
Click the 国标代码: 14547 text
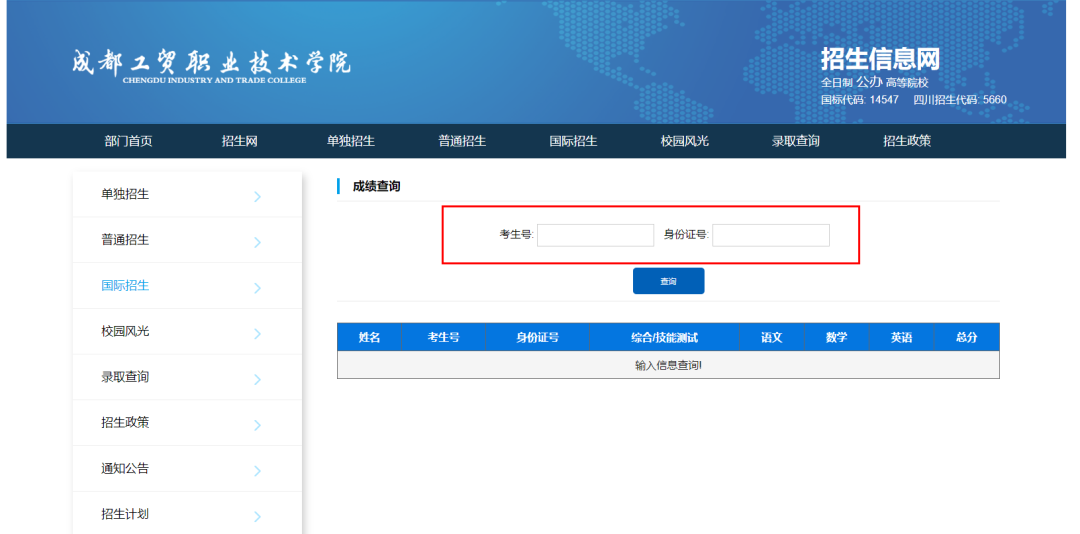coord(860,100)
